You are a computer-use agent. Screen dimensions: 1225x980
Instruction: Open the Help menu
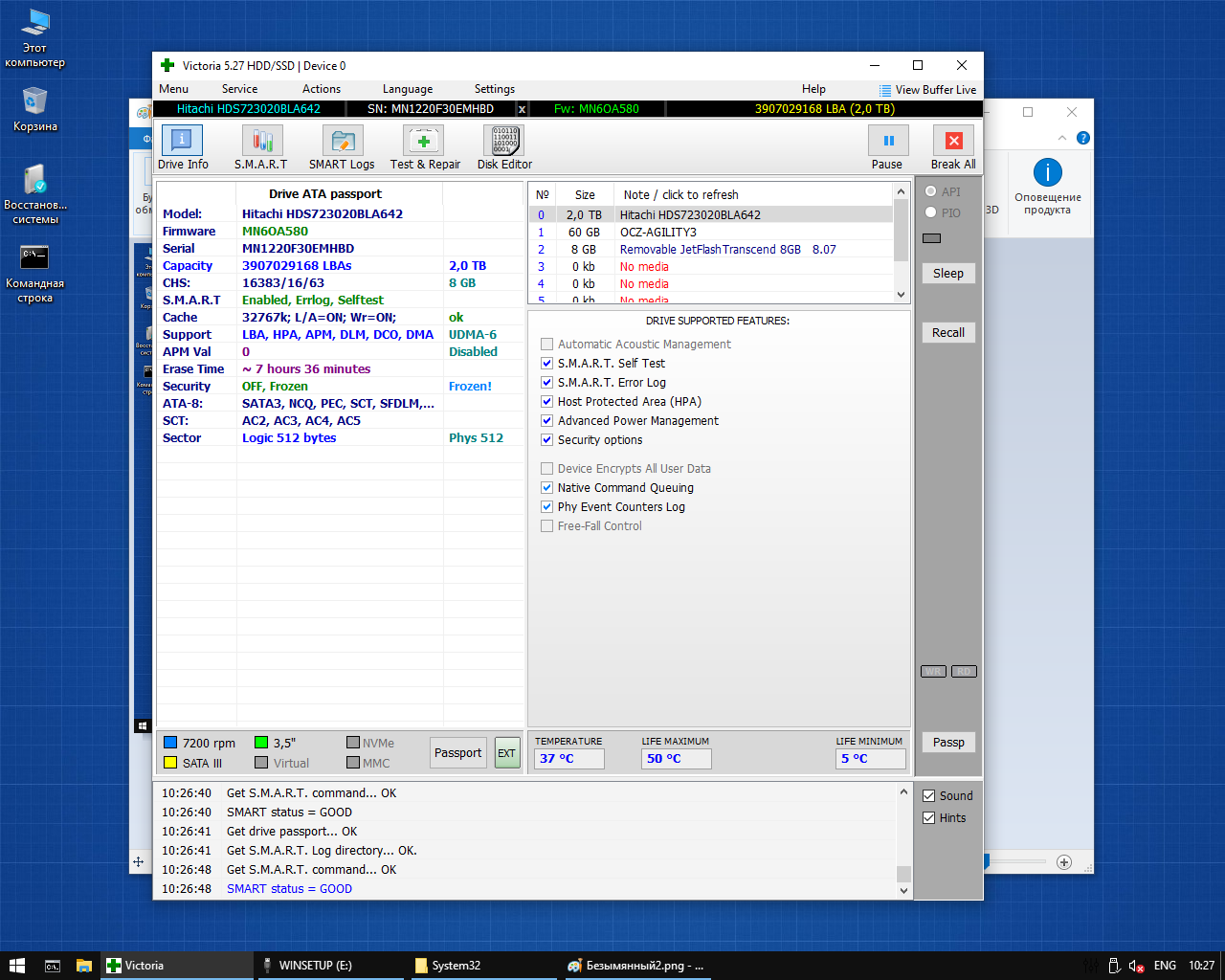point(813,89)
